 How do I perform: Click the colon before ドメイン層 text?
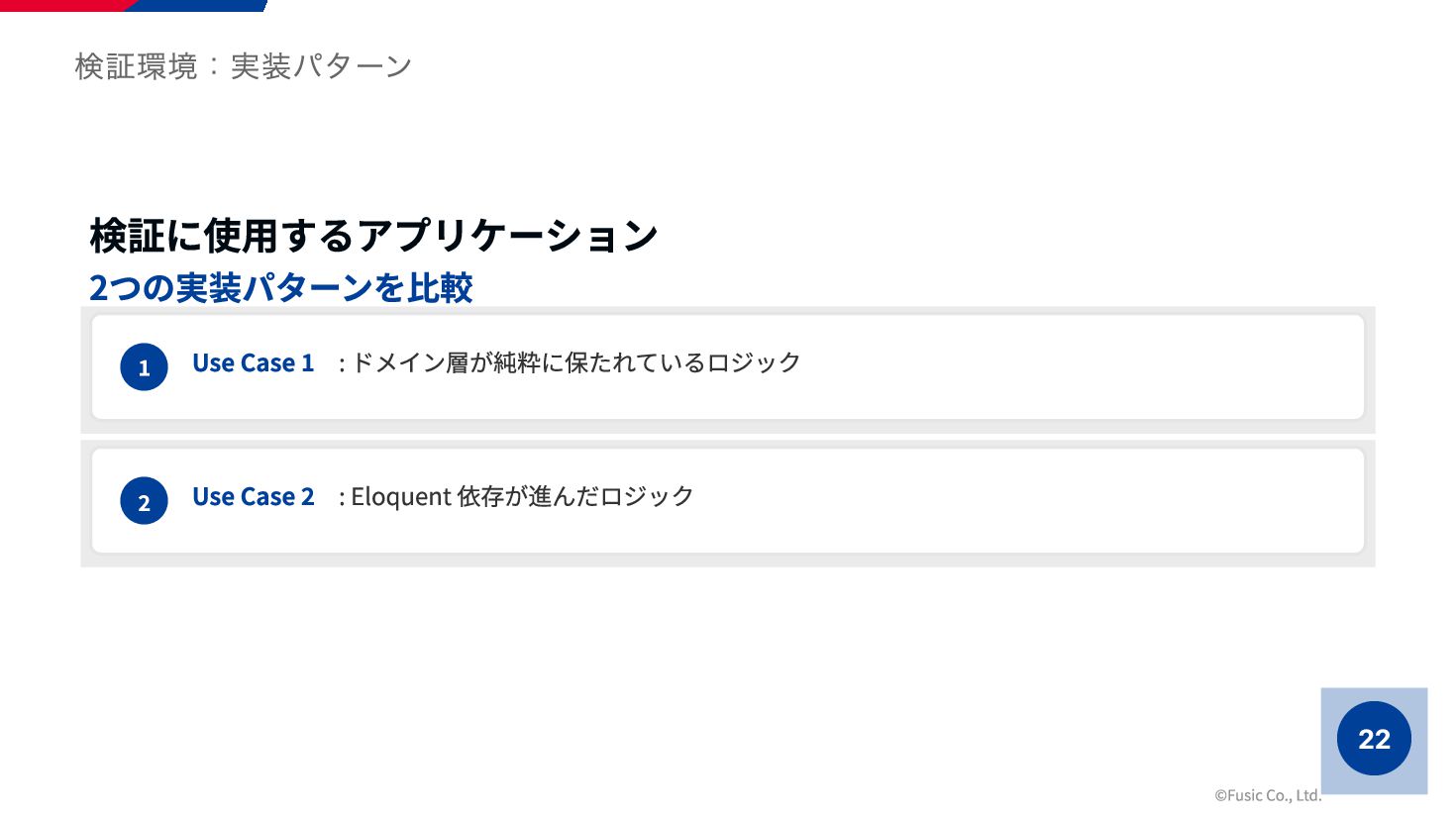click(x=342, y=364)
